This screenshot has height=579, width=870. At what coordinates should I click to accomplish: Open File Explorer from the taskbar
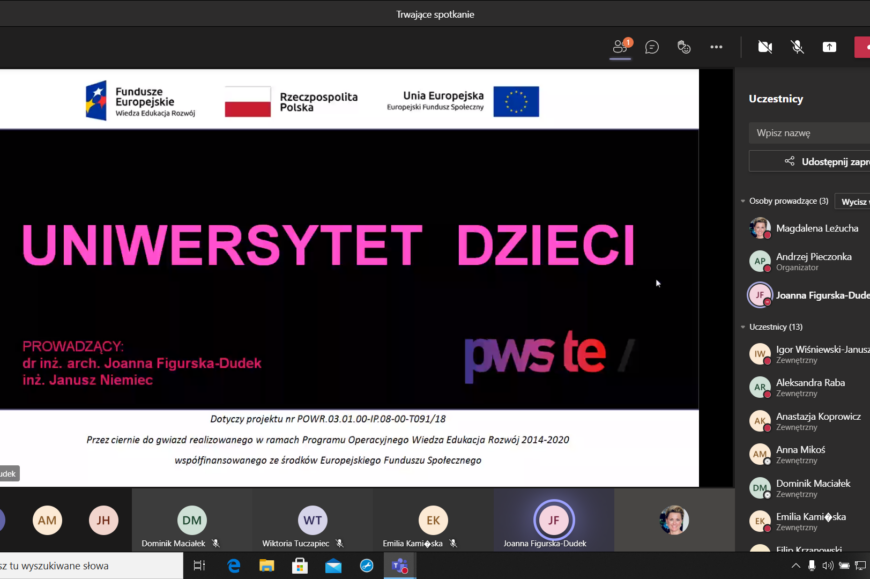click(x=267, y=566)
